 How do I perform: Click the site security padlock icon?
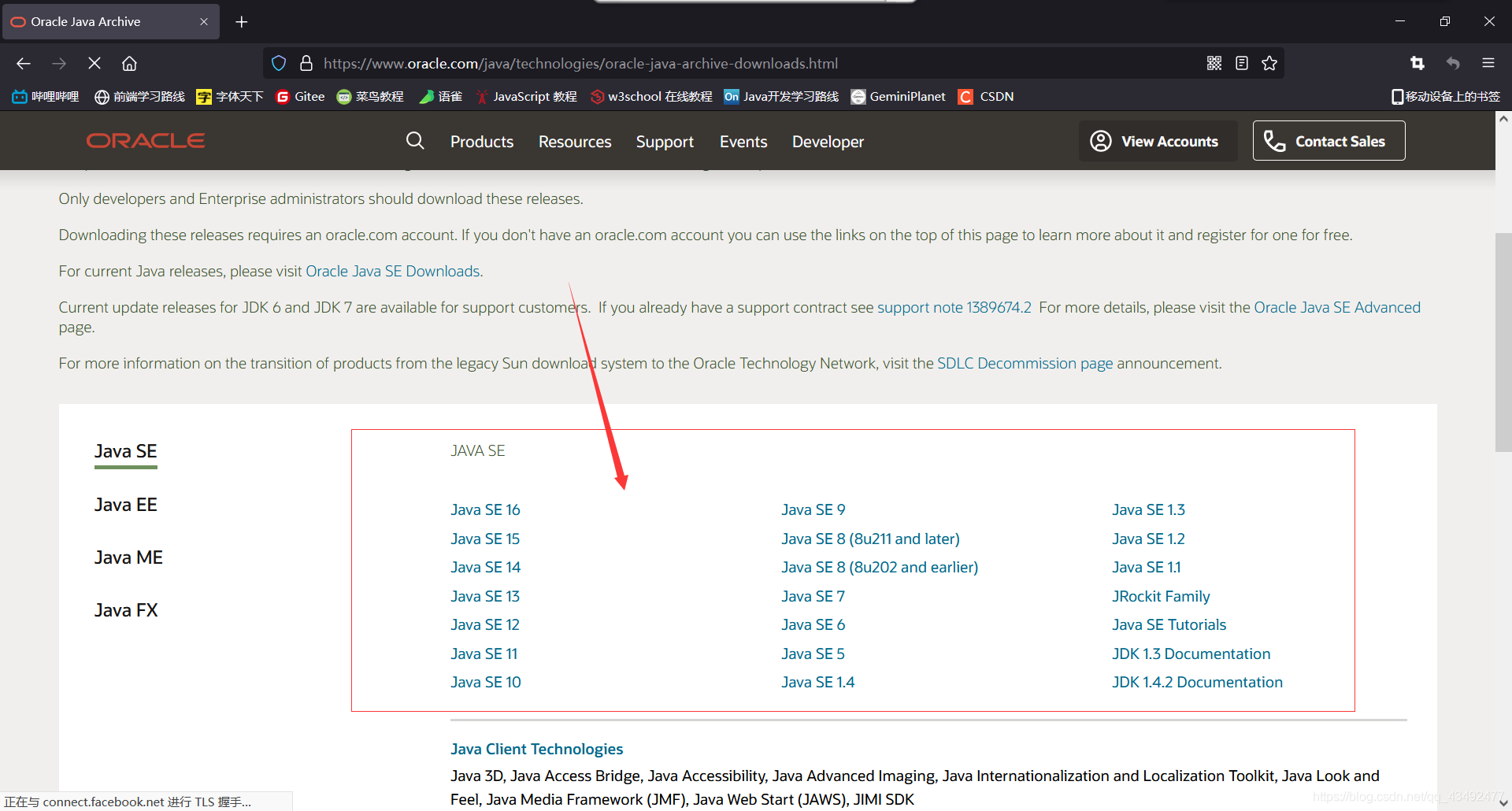306,63
